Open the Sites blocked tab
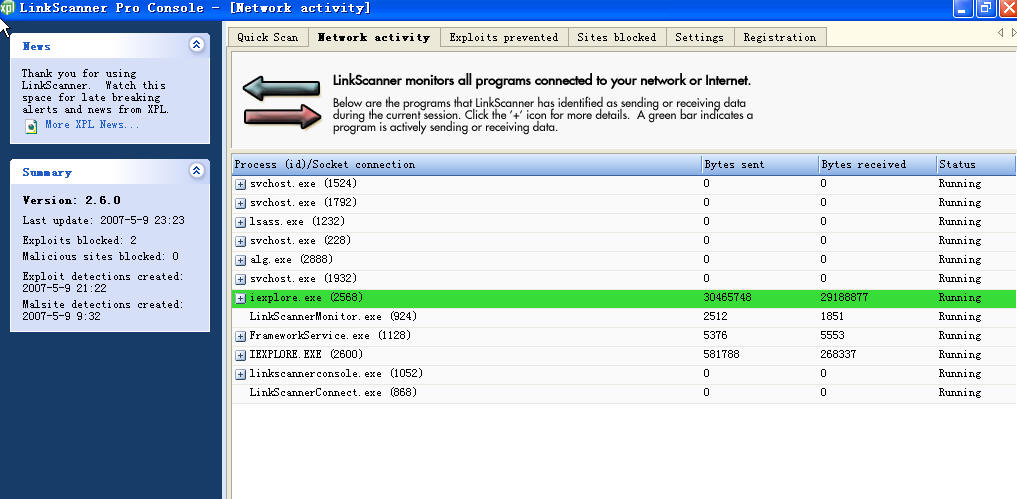 click(617, 37)
